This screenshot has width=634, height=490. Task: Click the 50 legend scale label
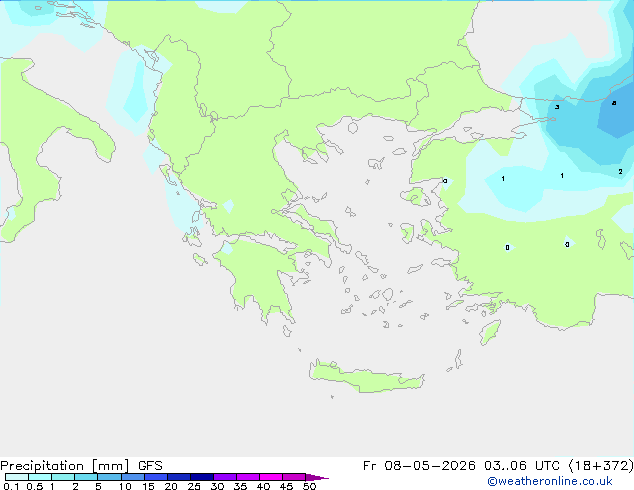pyautogui.click(x=309, y=486)
